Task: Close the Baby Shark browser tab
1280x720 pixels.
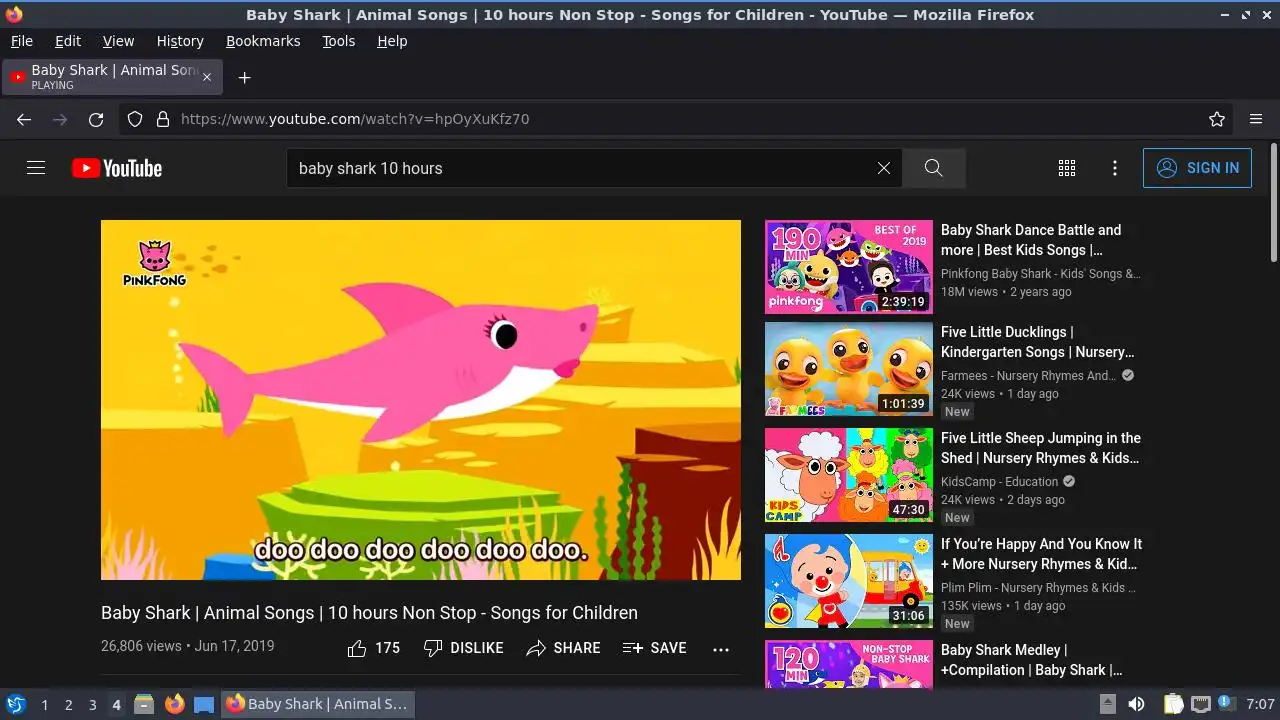Action: pos(207,77)
